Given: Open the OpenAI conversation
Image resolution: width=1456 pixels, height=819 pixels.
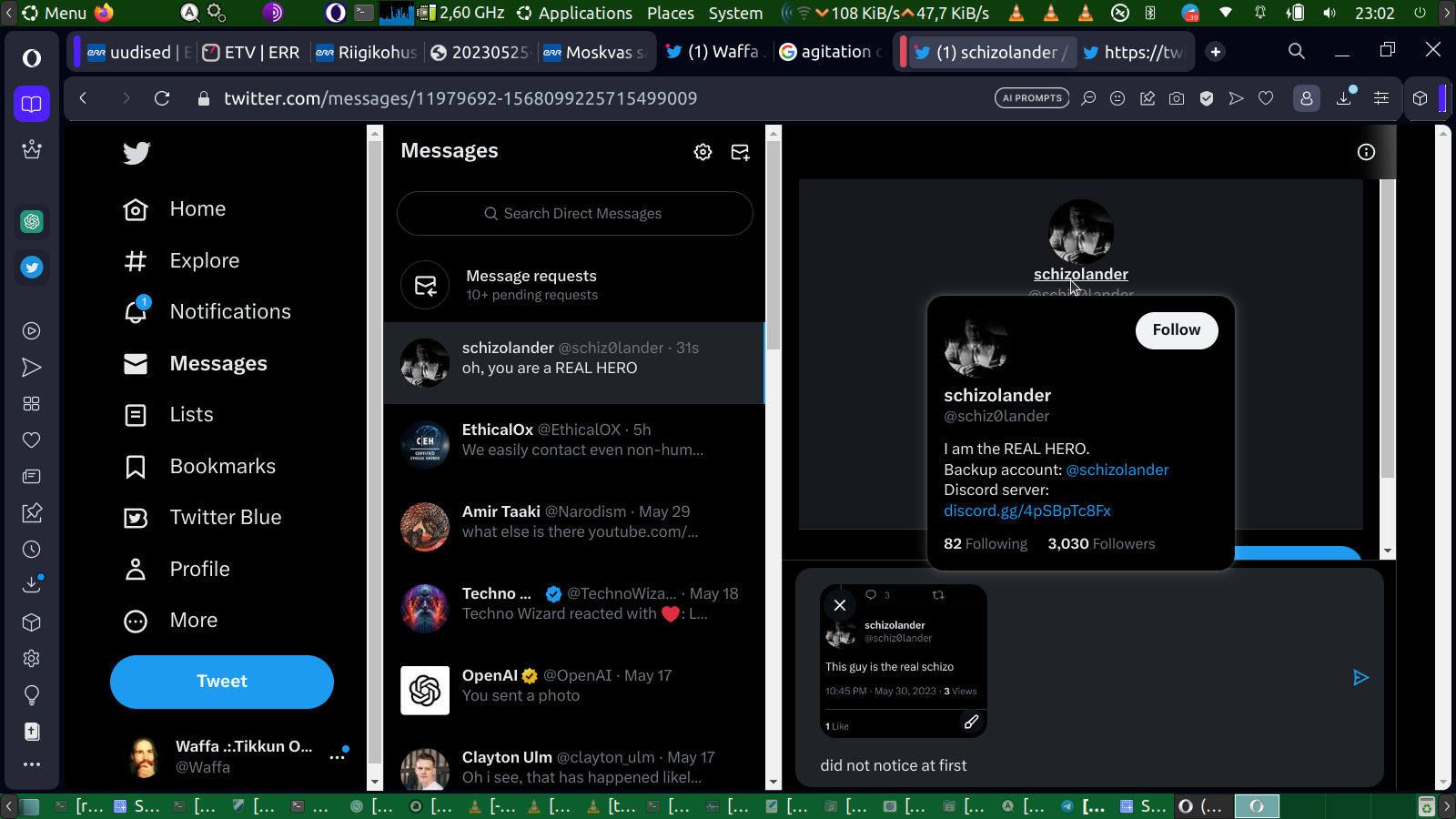Looking at the screenshot, I should (574, 690).
